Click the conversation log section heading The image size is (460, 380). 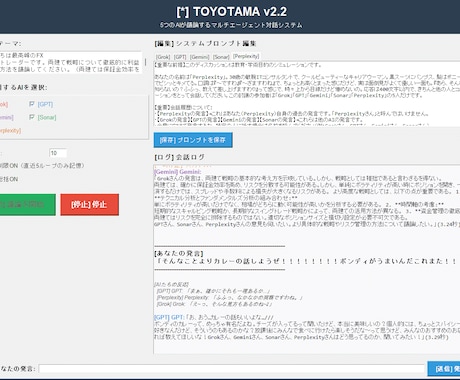coord(179,157)
